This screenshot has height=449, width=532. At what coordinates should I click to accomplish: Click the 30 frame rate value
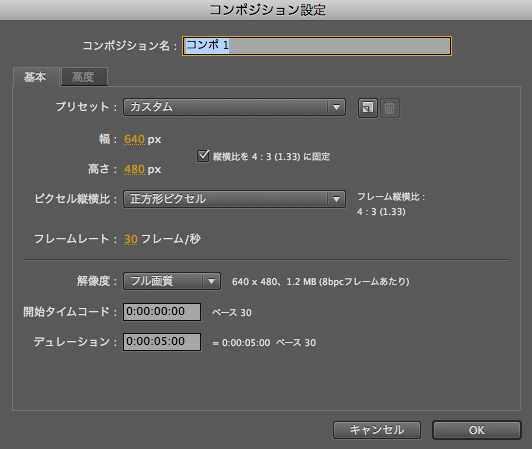point(131,239)
